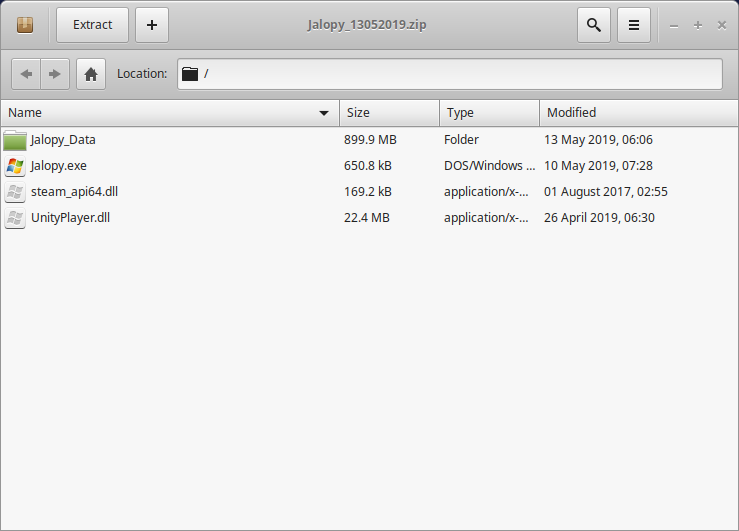Go back with the left arrow
739x531 pixels.
pos(26,74)
